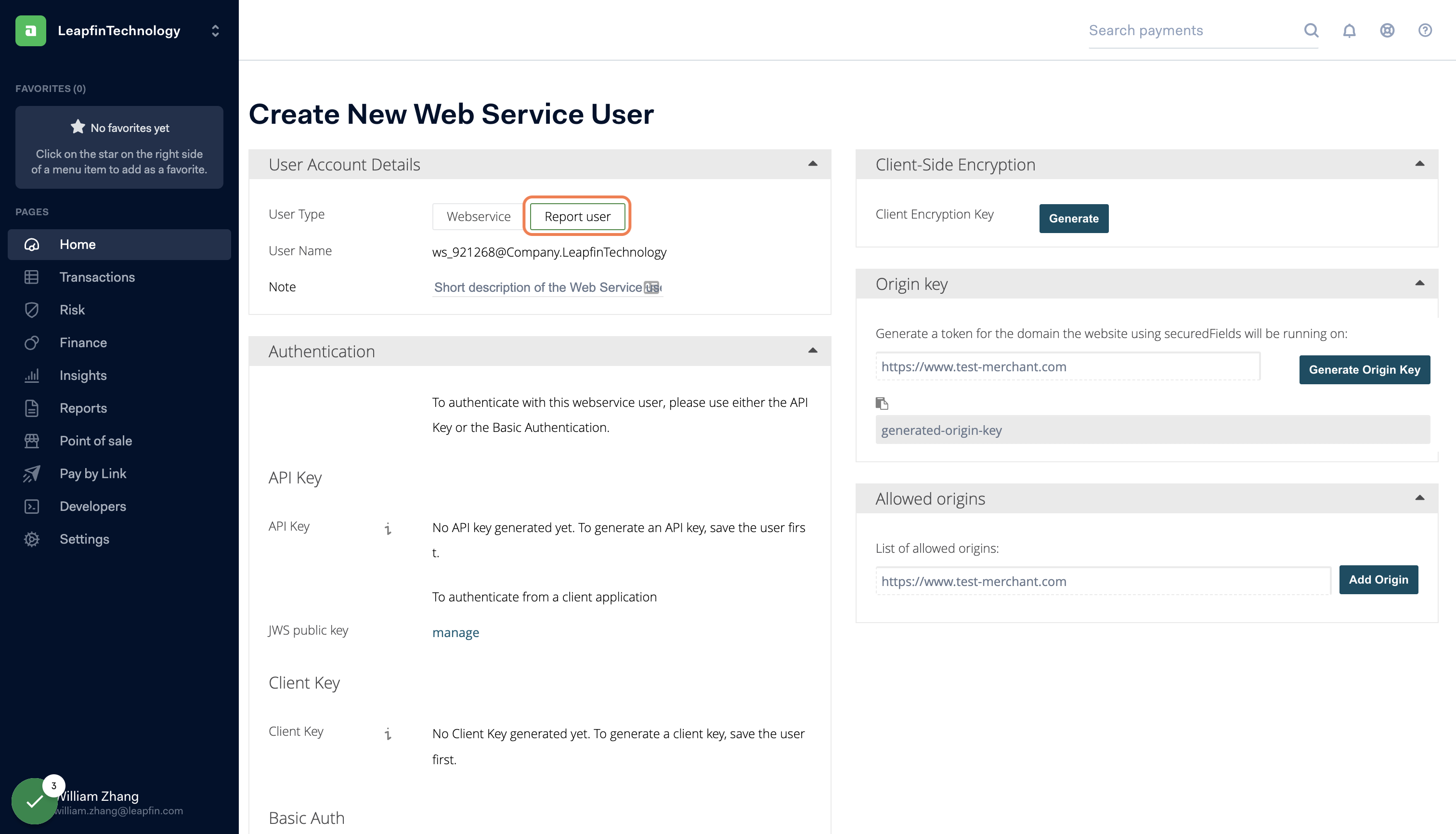
Task: Open the Transactions page in sidebar
Action: [97, 277]
